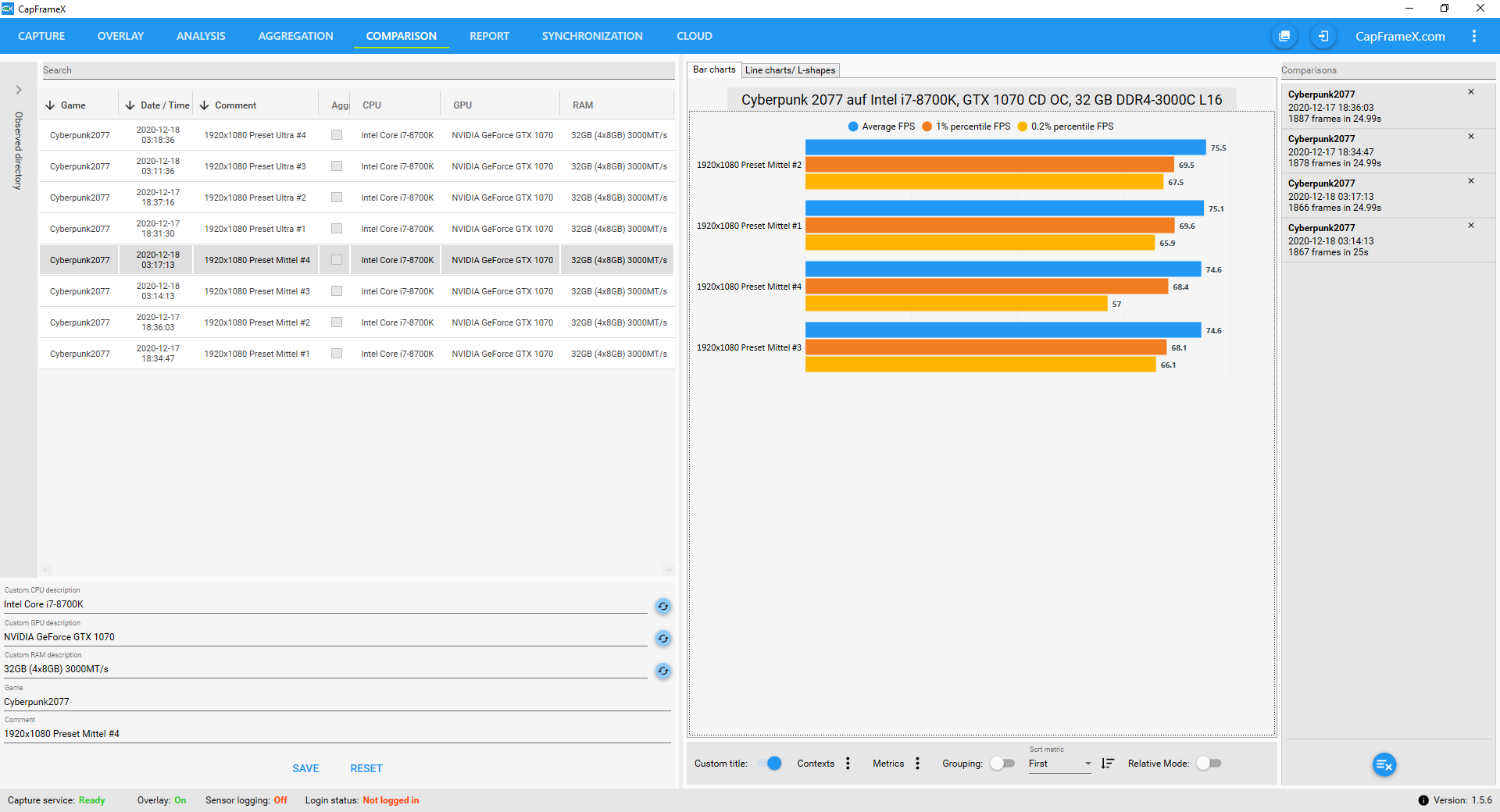This screenshot has height=812, width=1500.
Task: Open the REPORT tab
Action: click(x=489, y=36)
